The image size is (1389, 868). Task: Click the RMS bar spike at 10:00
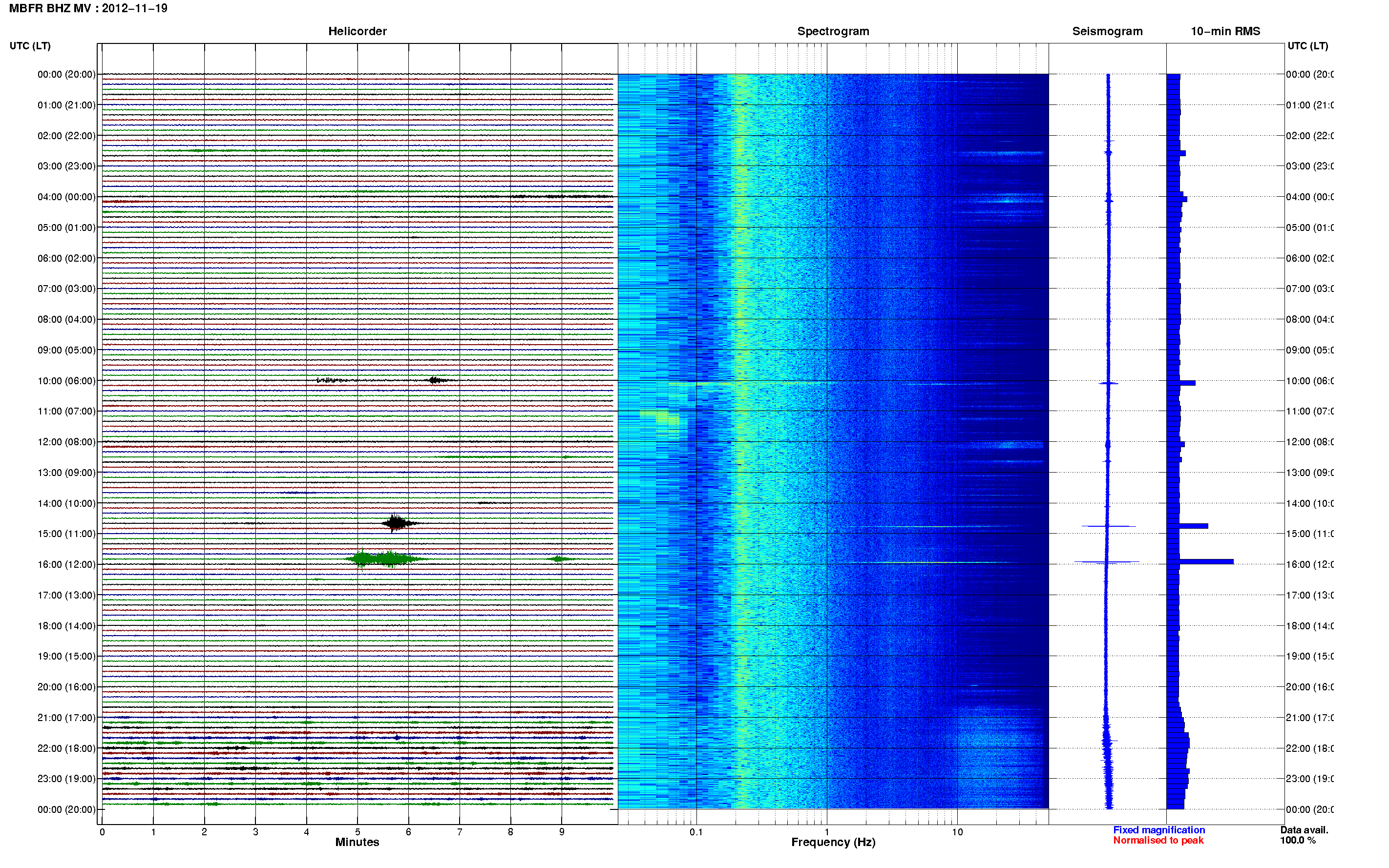[1180, 383]
